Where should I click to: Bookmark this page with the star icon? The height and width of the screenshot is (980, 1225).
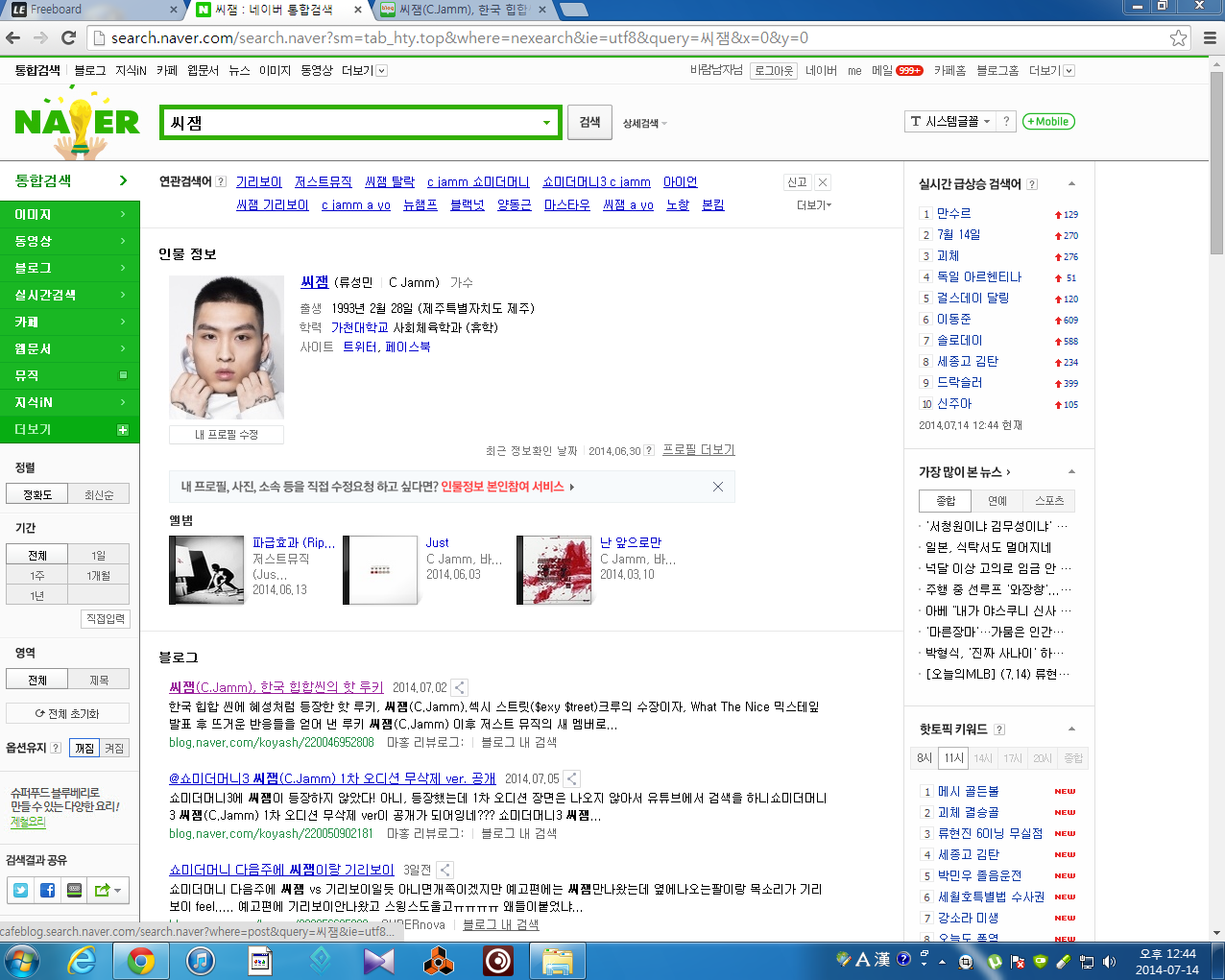[1178, 38]
